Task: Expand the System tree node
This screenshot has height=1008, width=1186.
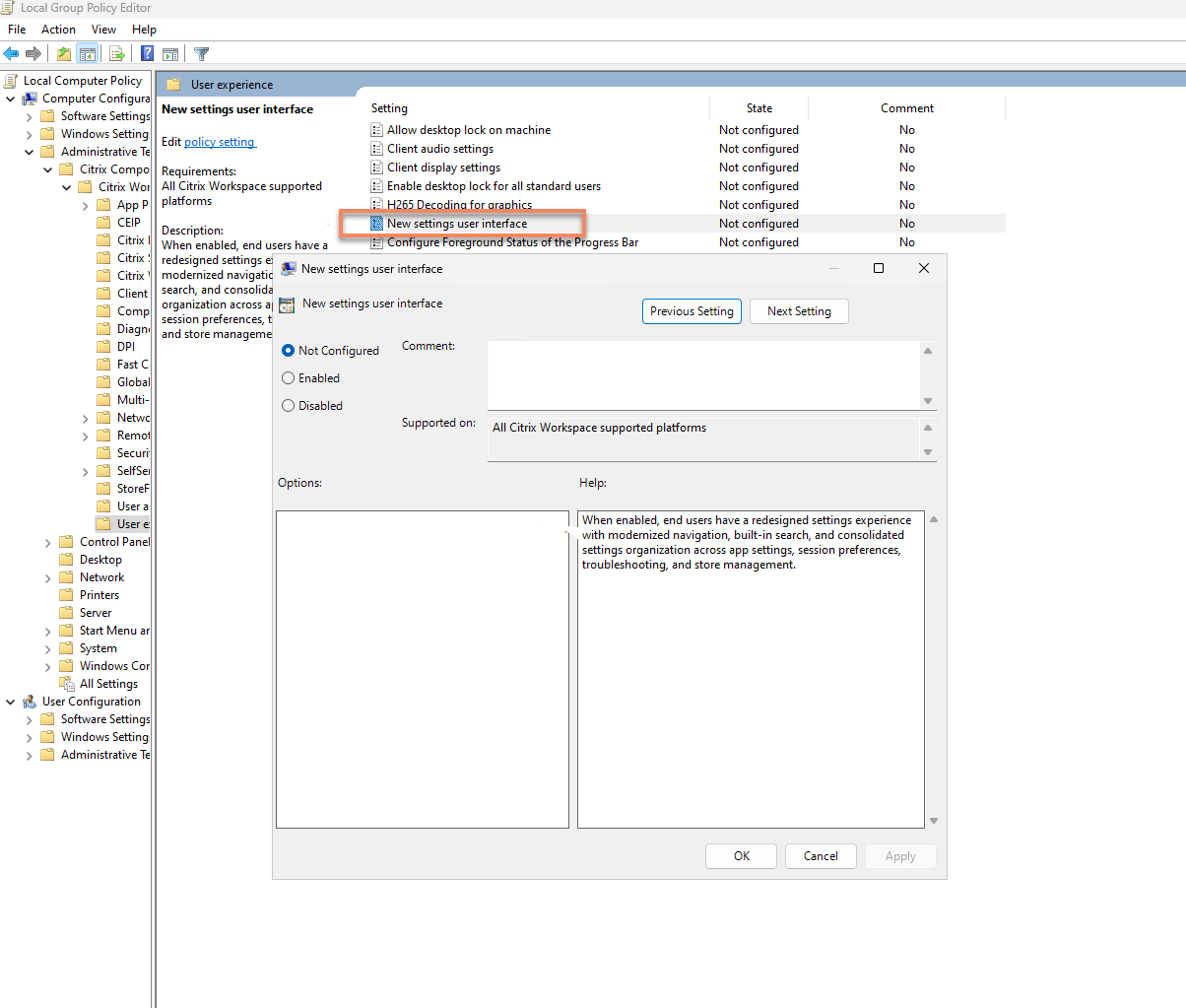Action: click(x=48, y=648)
